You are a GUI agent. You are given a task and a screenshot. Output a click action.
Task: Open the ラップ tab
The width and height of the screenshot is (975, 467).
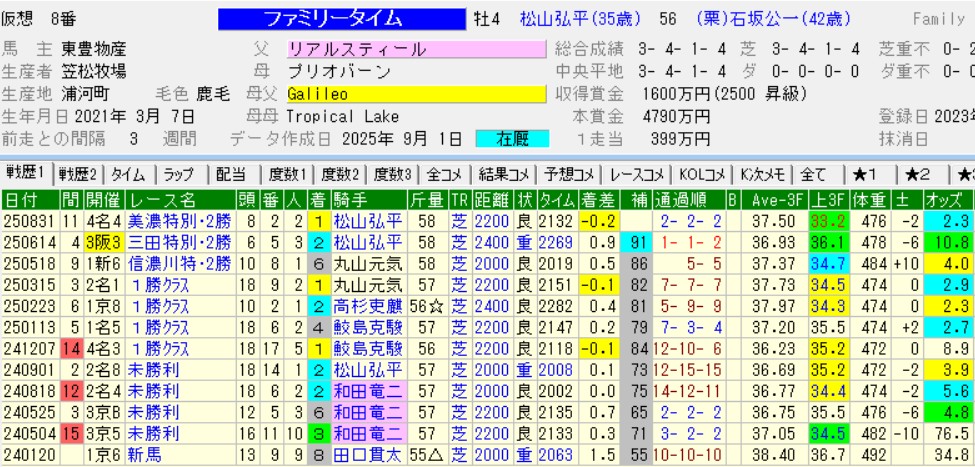pos(180,172)
